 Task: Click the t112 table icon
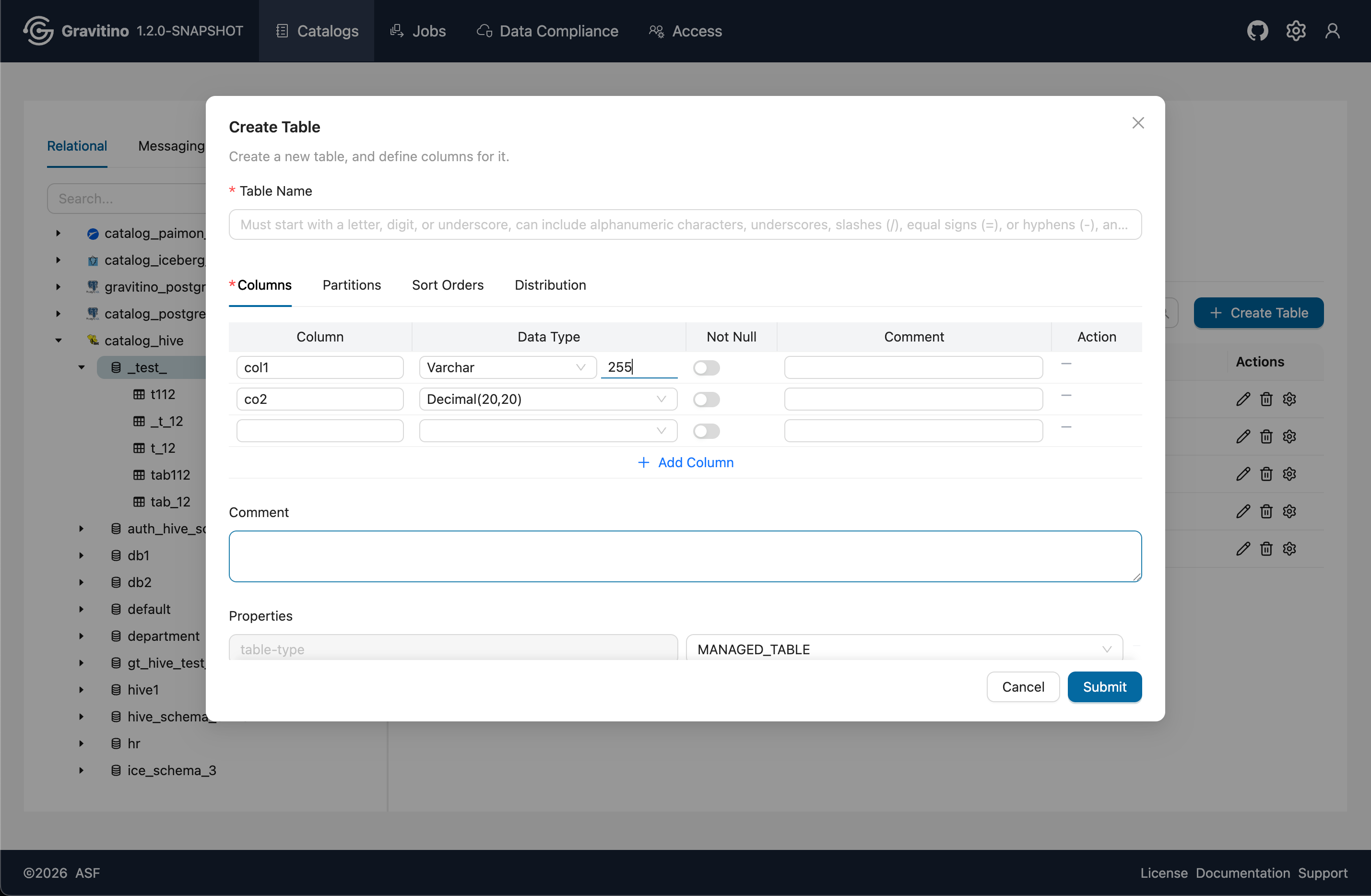[139, 394]
